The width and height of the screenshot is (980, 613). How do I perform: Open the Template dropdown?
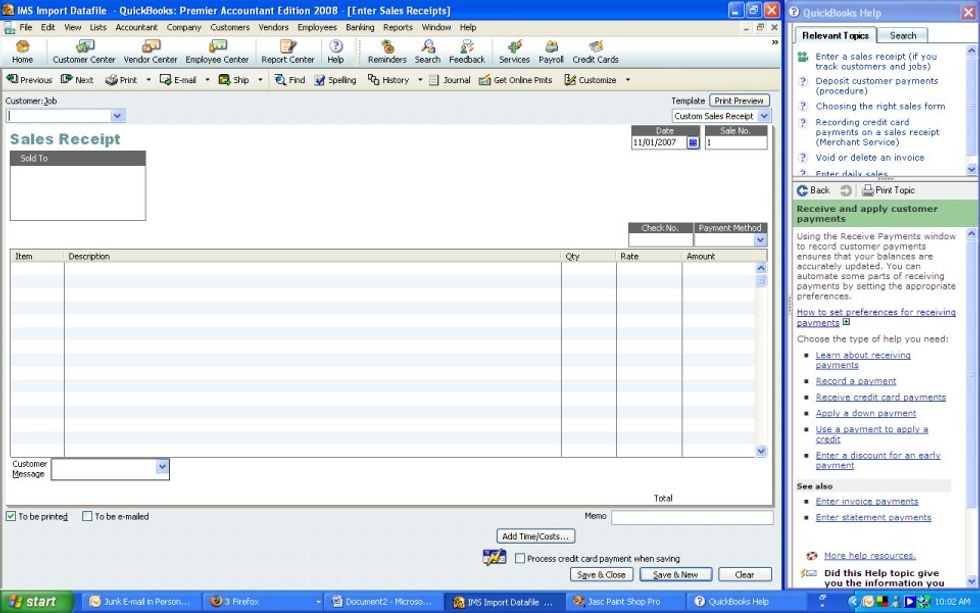point(764,116)
